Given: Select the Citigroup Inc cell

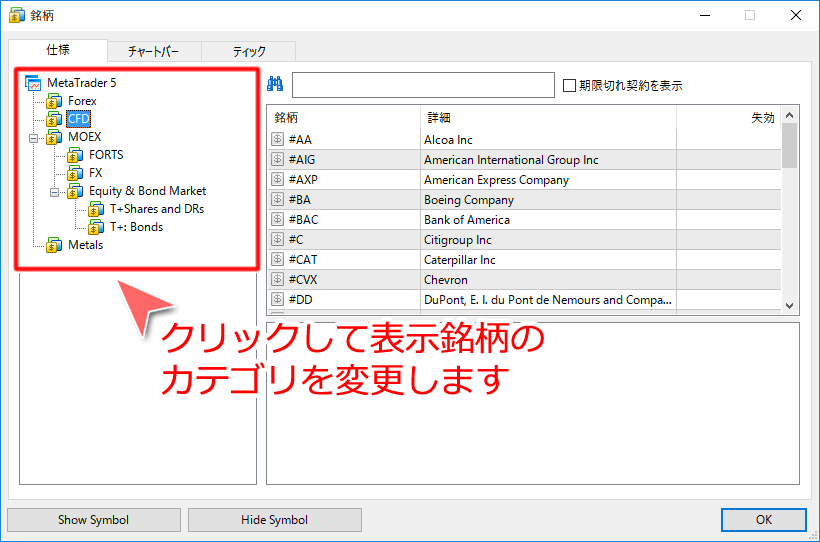Looking at the screenshot, I should click(x=549, y=240).
